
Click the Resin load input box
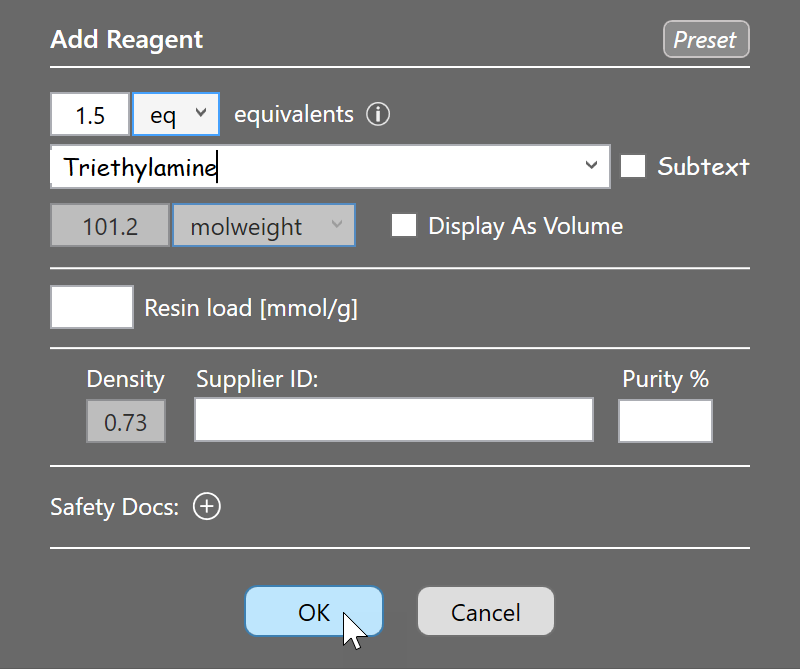coord(92,307)
